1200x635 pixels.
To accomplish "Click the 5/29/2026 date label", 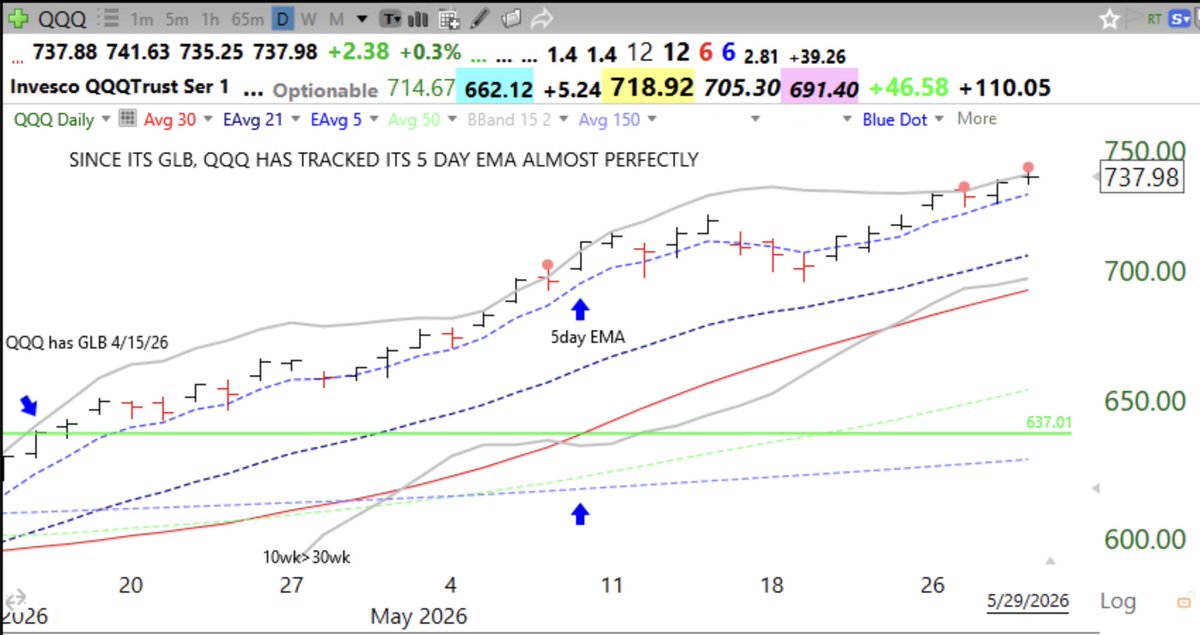I will coord(1029,601).
